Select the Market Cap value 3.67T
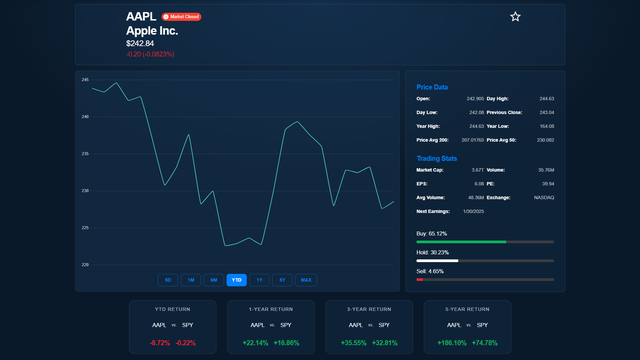 click(x=478, y=170)
